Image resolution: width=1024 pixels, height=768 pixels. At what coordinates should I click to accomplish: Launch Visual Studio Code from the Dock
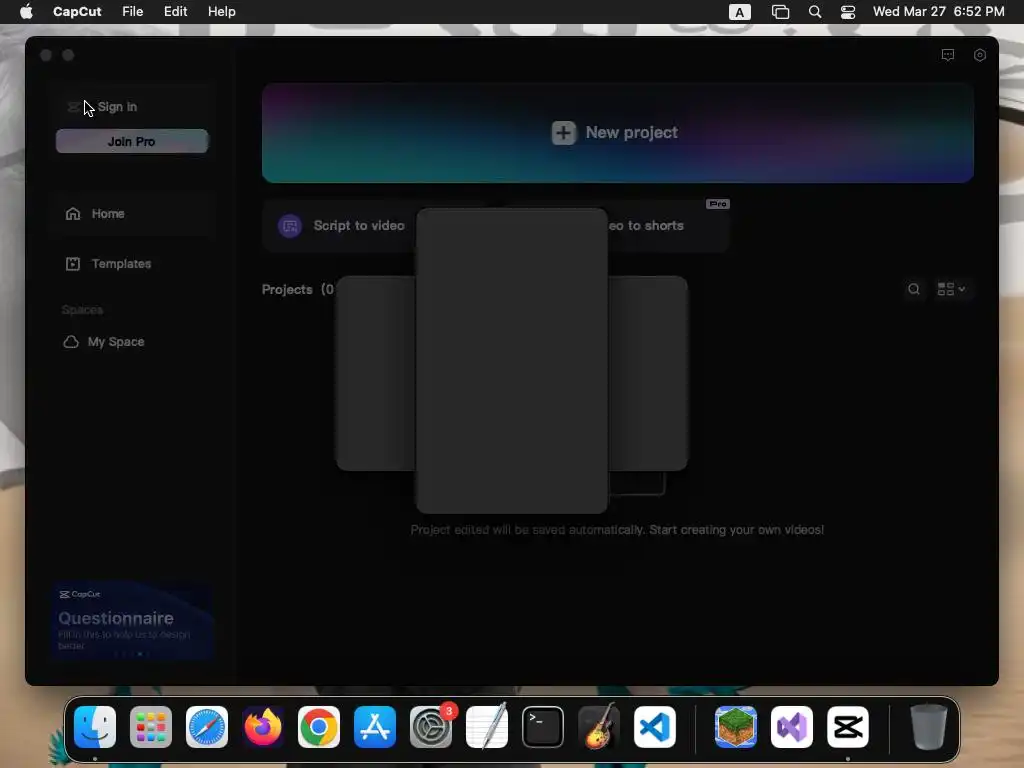[655, 727]
